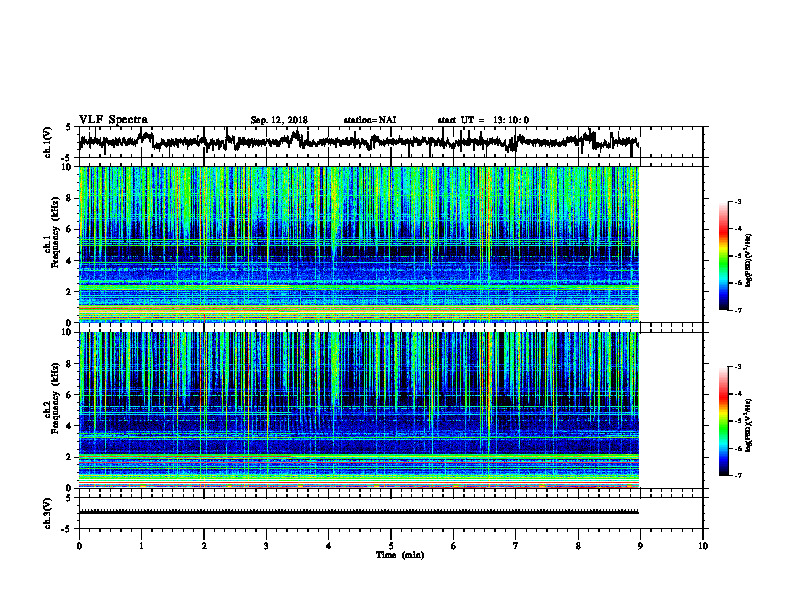
Task: Click the "Time (min)" x-axis label
Action: 400,555
